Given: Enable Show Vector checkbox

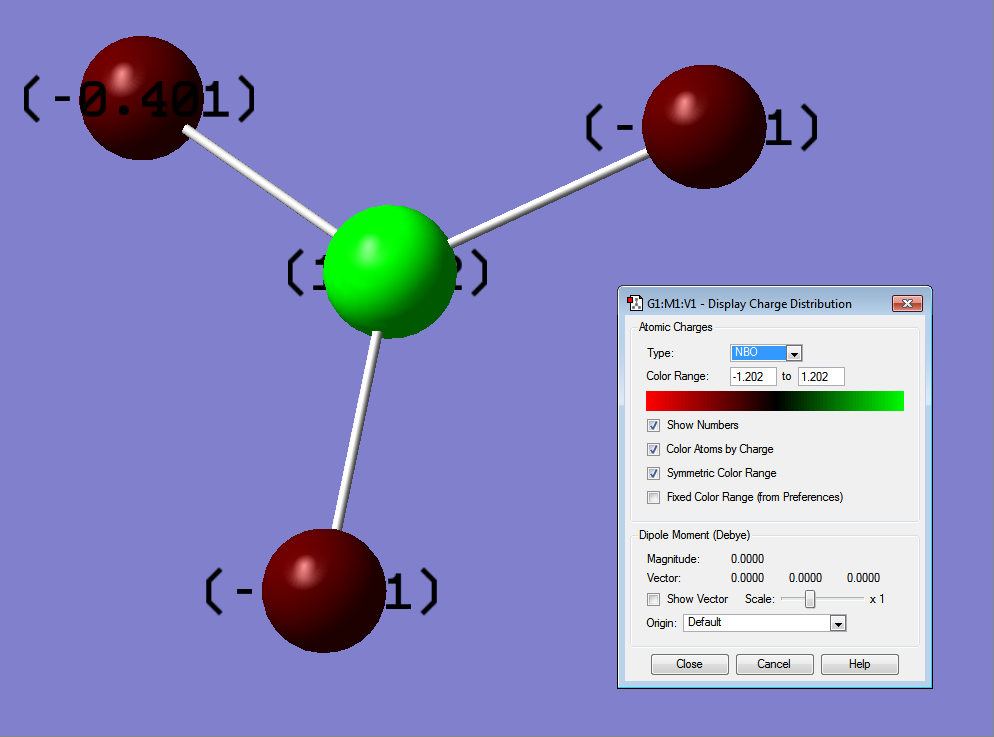Looking at the screenshot, I should point(654,599).
